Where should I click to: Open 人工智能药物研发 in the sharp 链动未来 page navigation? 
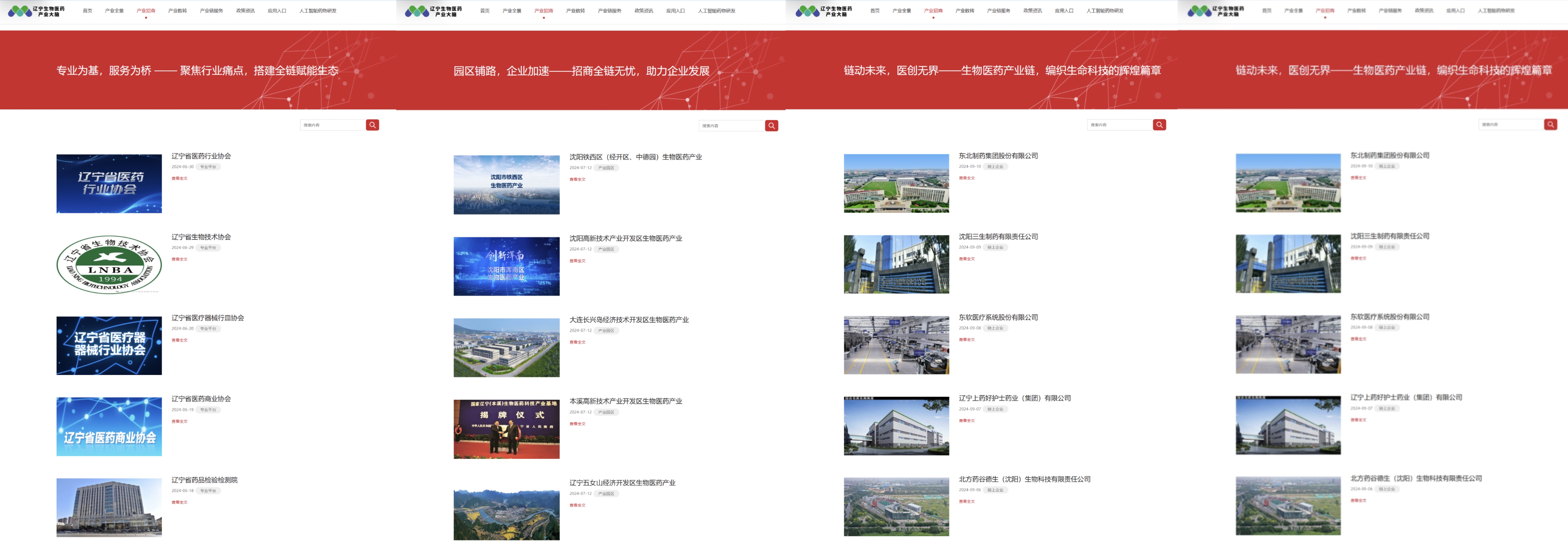click(x=1105, y=11)
